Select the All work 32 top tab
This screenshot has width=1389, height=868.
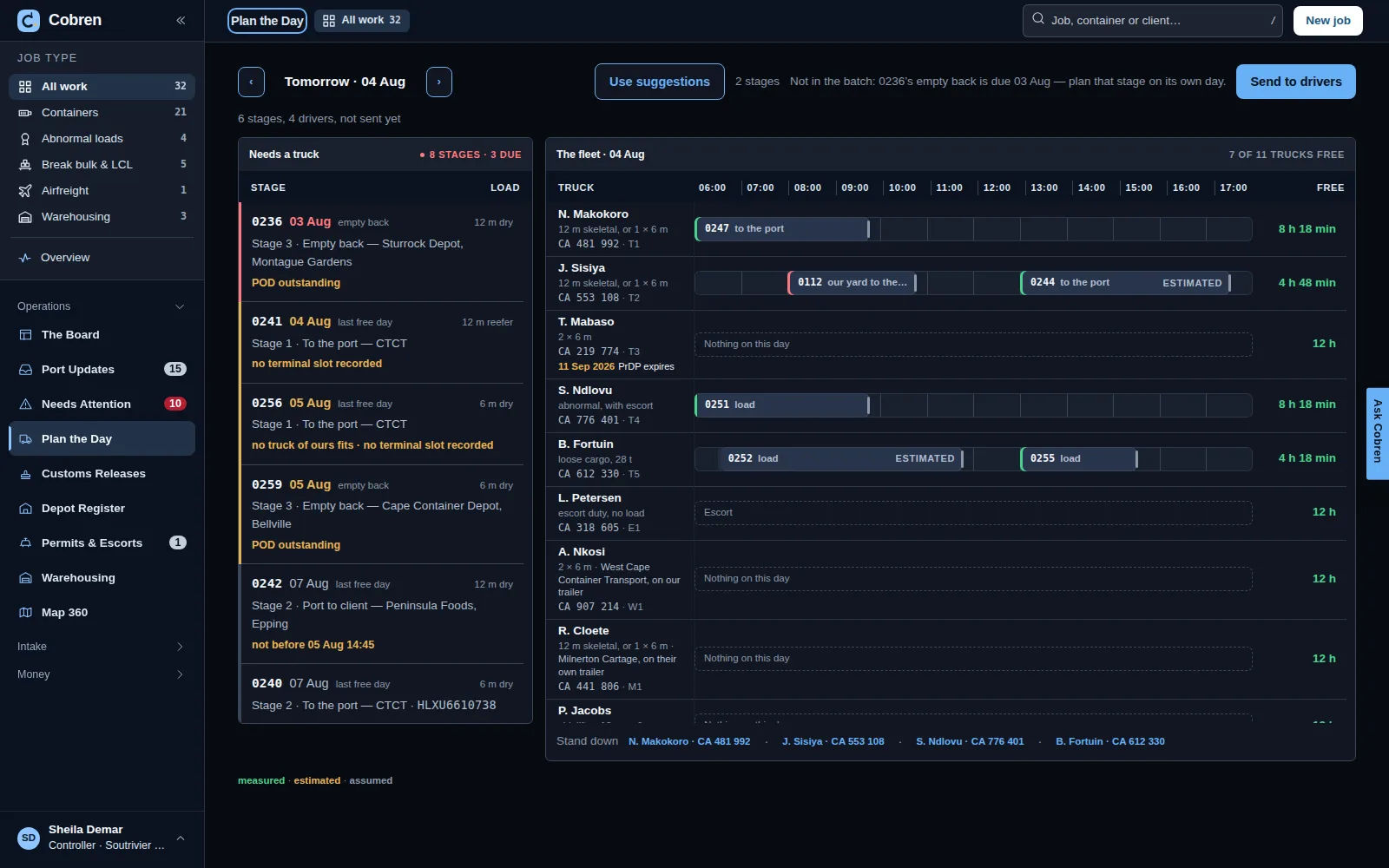[x=362, y=21]
